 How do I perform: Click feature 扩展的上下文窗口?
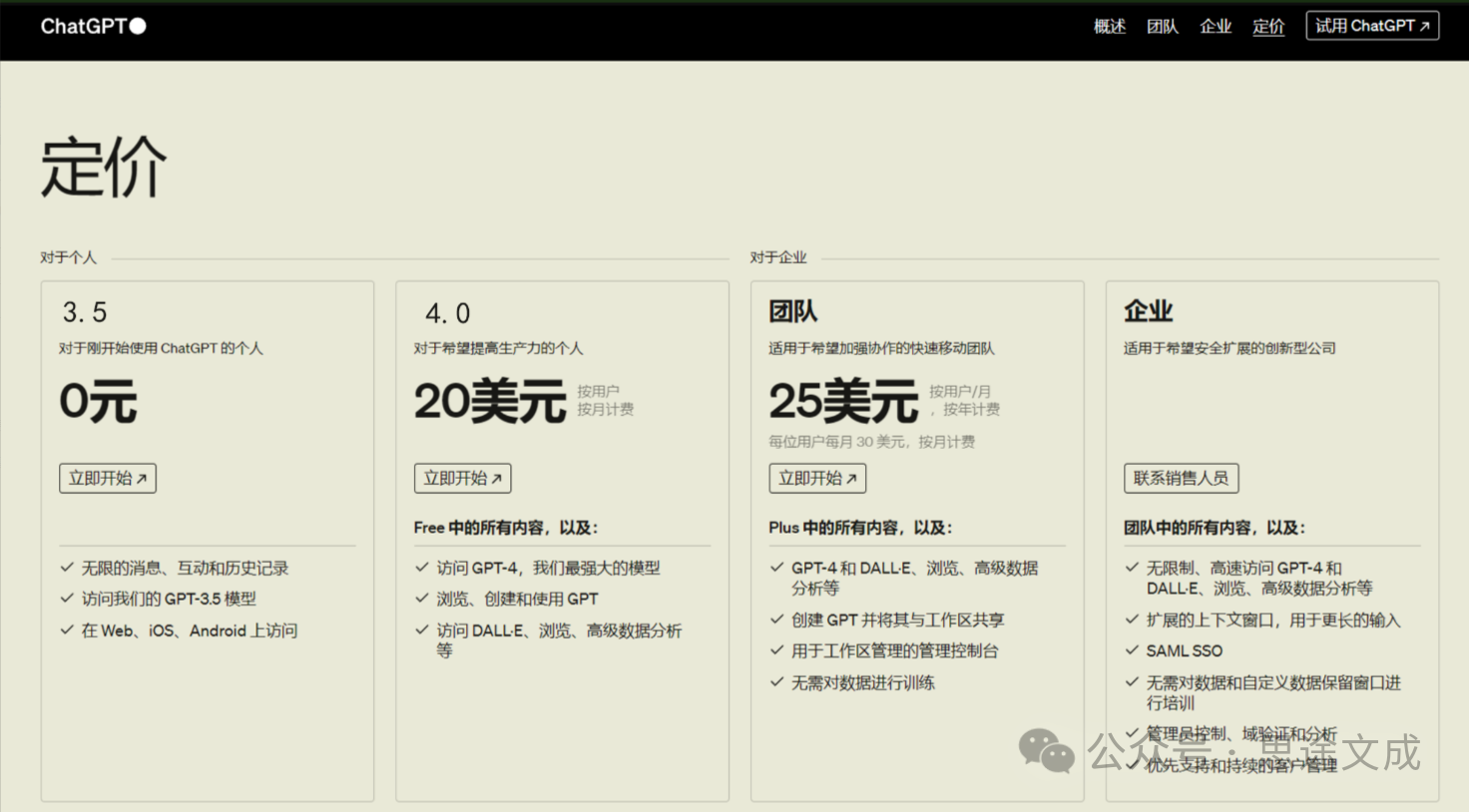[x=1273, y=619]
